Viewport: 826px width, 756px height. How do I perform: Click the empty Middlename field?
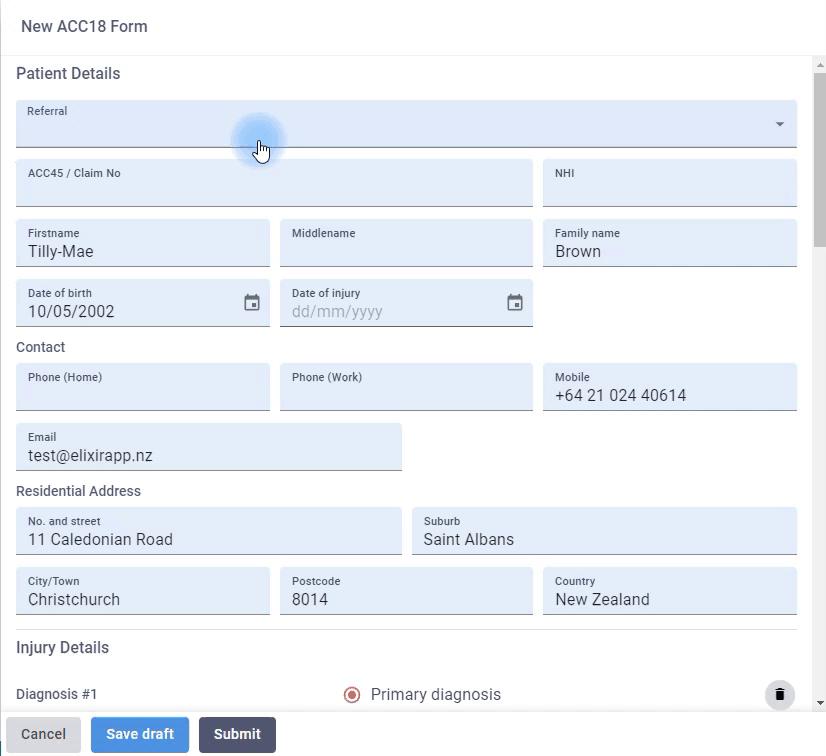(406, 247)
